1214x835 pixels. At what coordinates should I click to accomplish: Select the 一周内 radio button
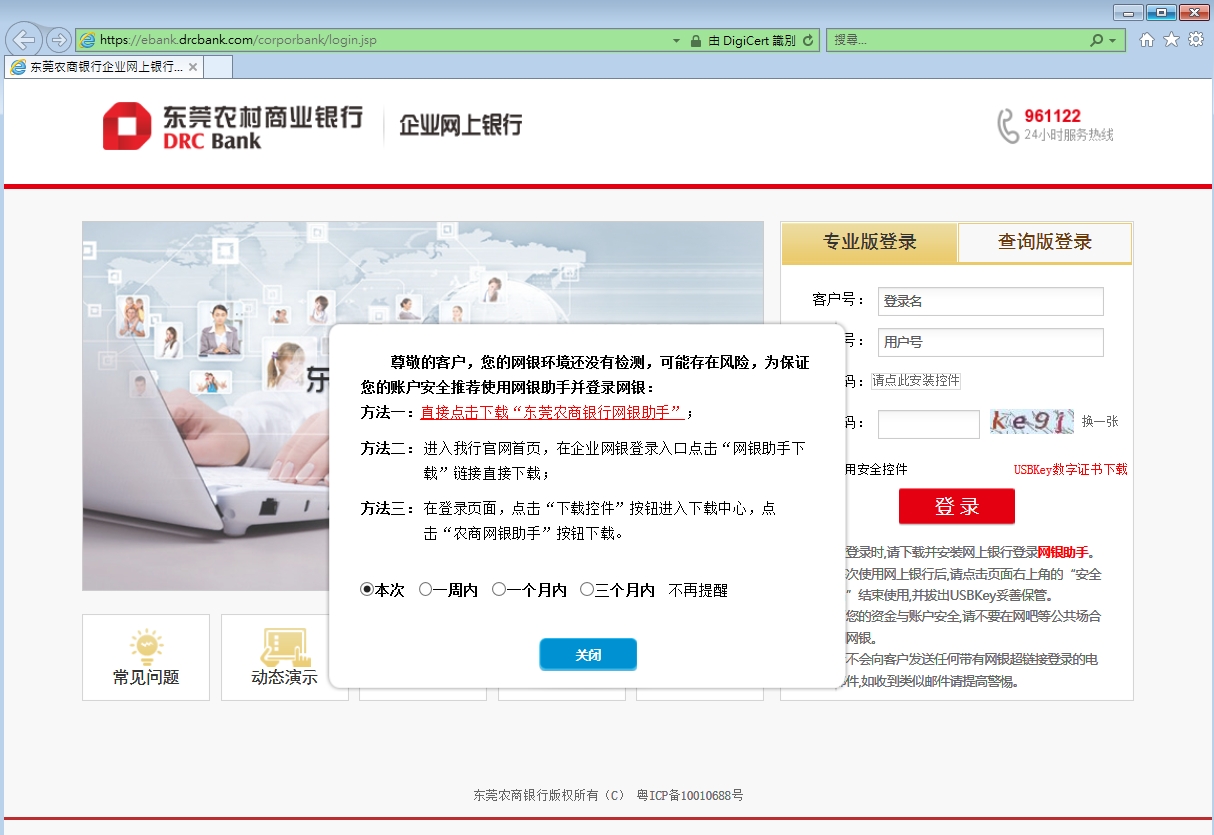425,590
